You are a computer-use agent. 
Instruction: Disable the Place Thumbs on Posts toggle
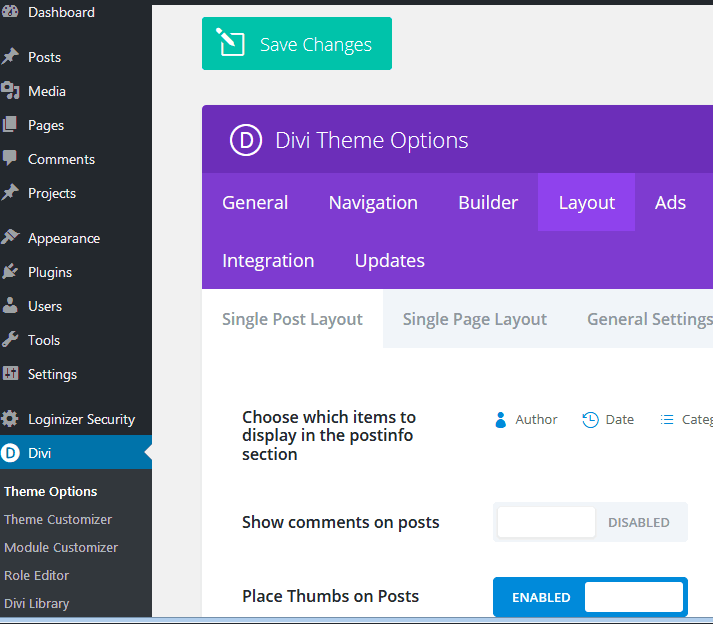(590, 597)
